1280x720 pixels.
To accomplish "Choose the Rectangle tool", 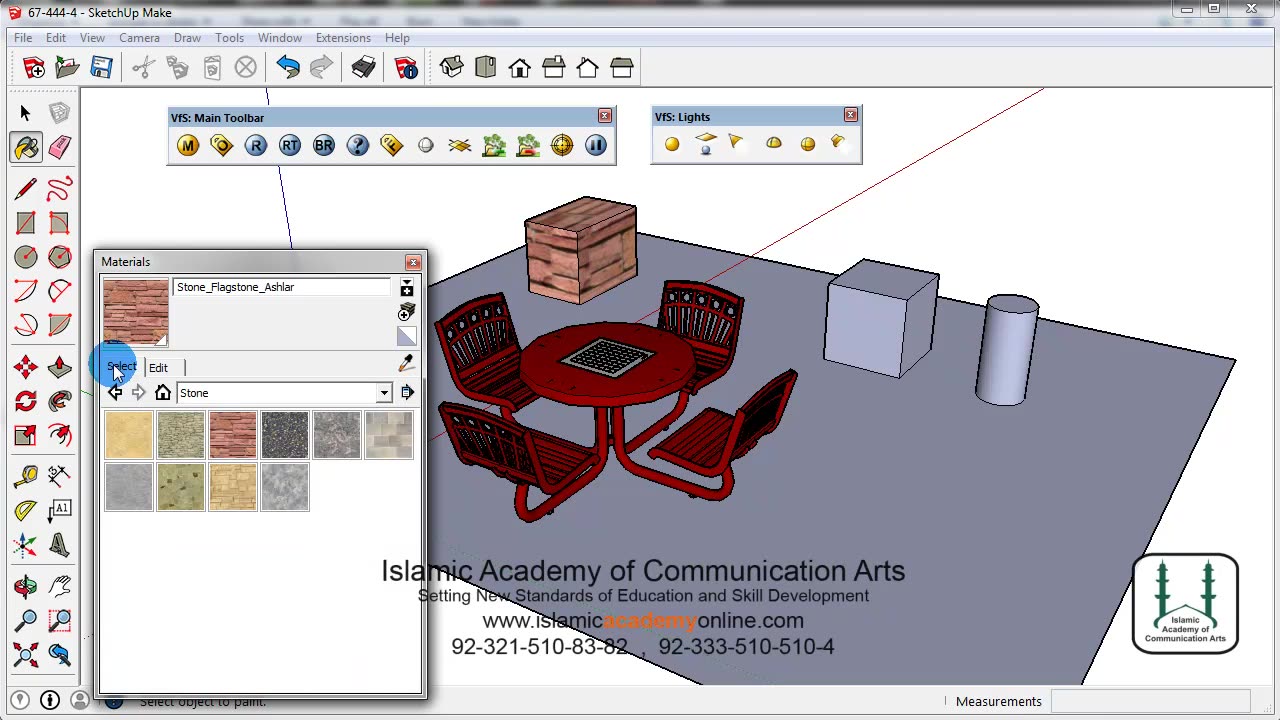I will click(x=26, y=223).
